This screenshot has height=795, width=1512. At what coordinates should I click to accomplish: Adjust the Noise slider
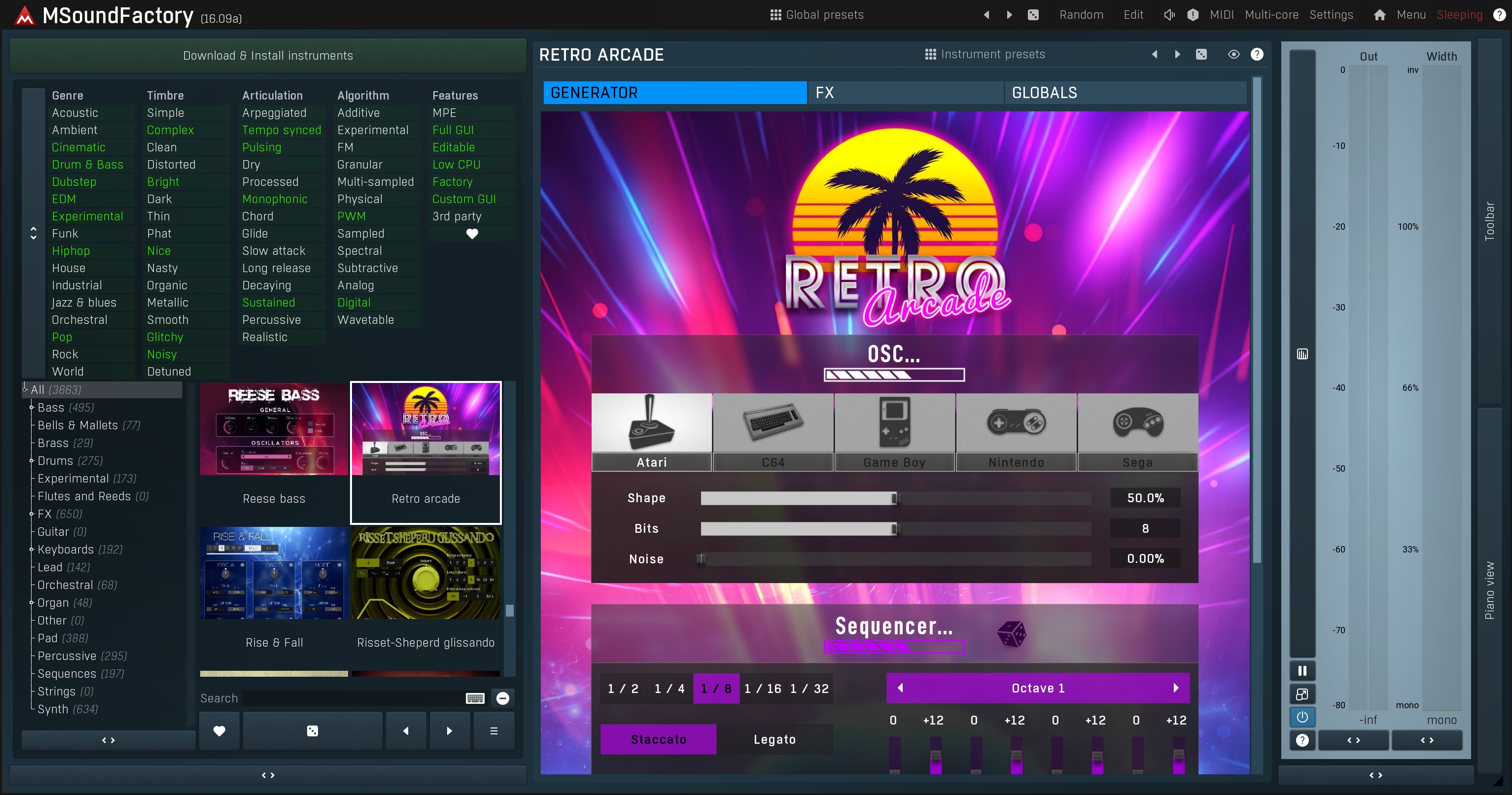tap(896, 558)
